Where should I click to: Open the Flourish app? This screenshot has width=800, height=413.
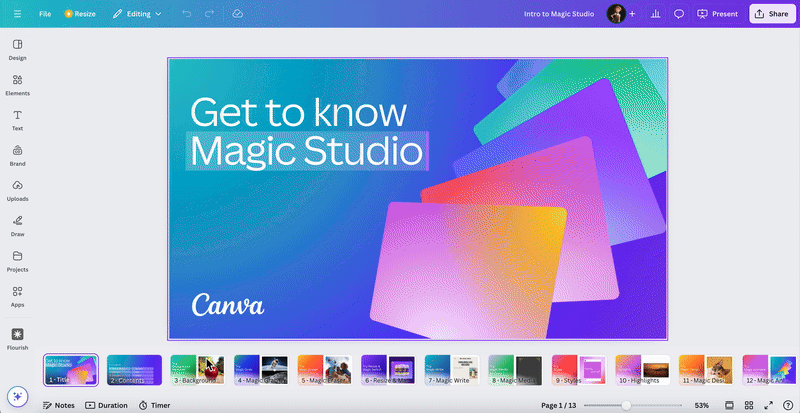pos(17,339)
